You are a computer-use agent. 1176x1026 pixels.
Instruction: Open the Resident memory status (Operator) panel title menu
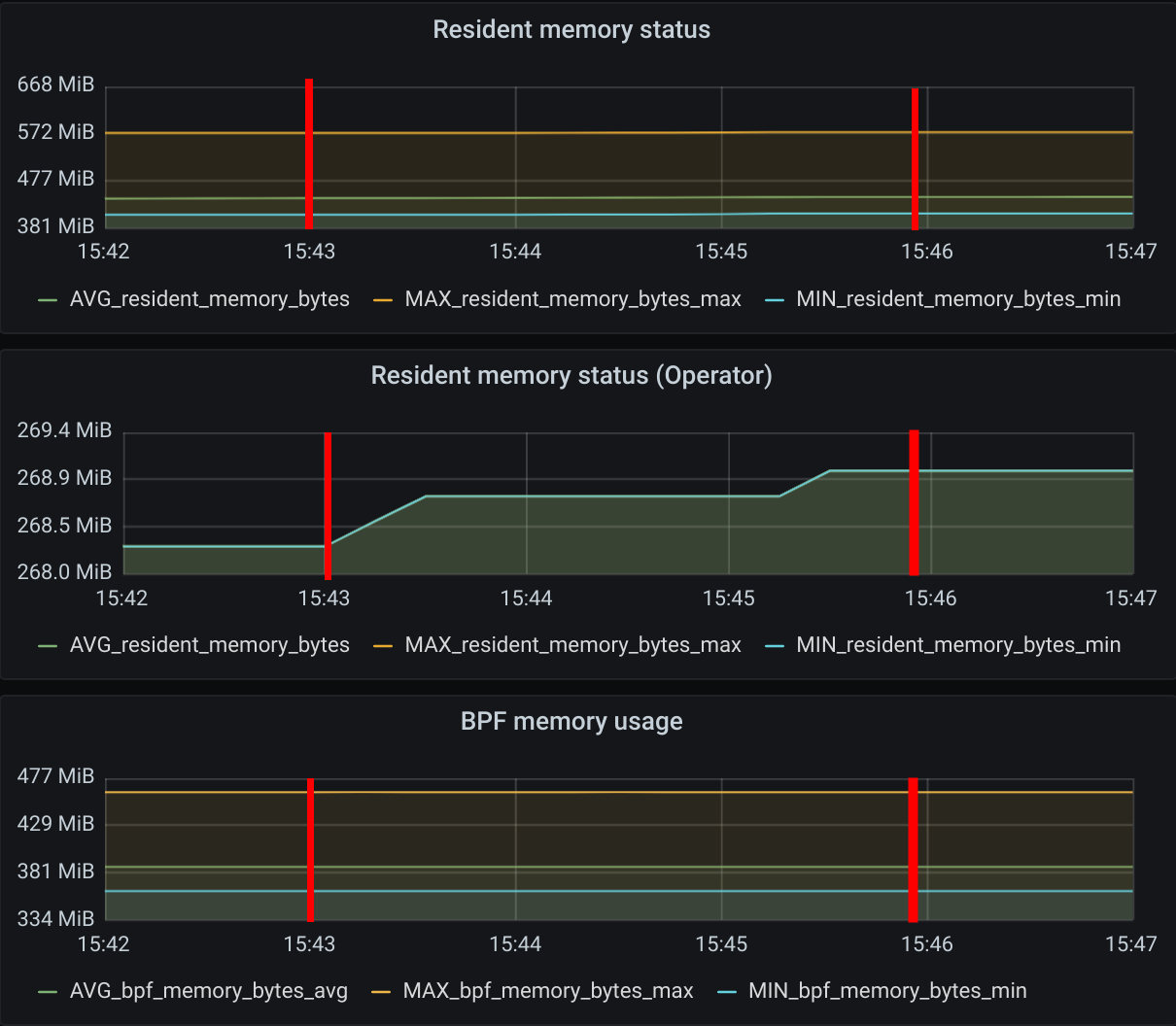coord(571,376)
